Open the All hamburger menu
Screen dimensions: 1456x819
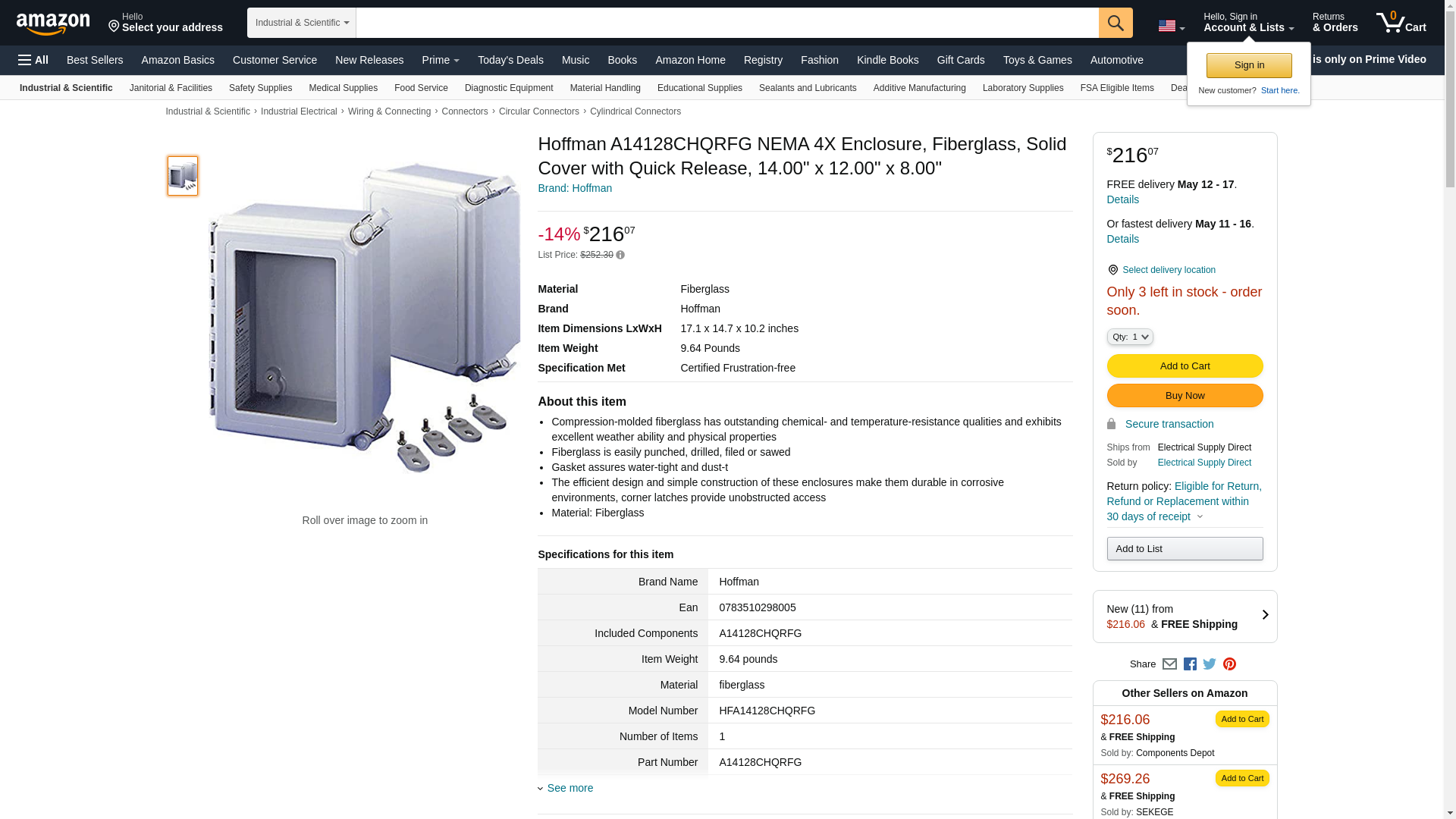click(x=33, y=60)
